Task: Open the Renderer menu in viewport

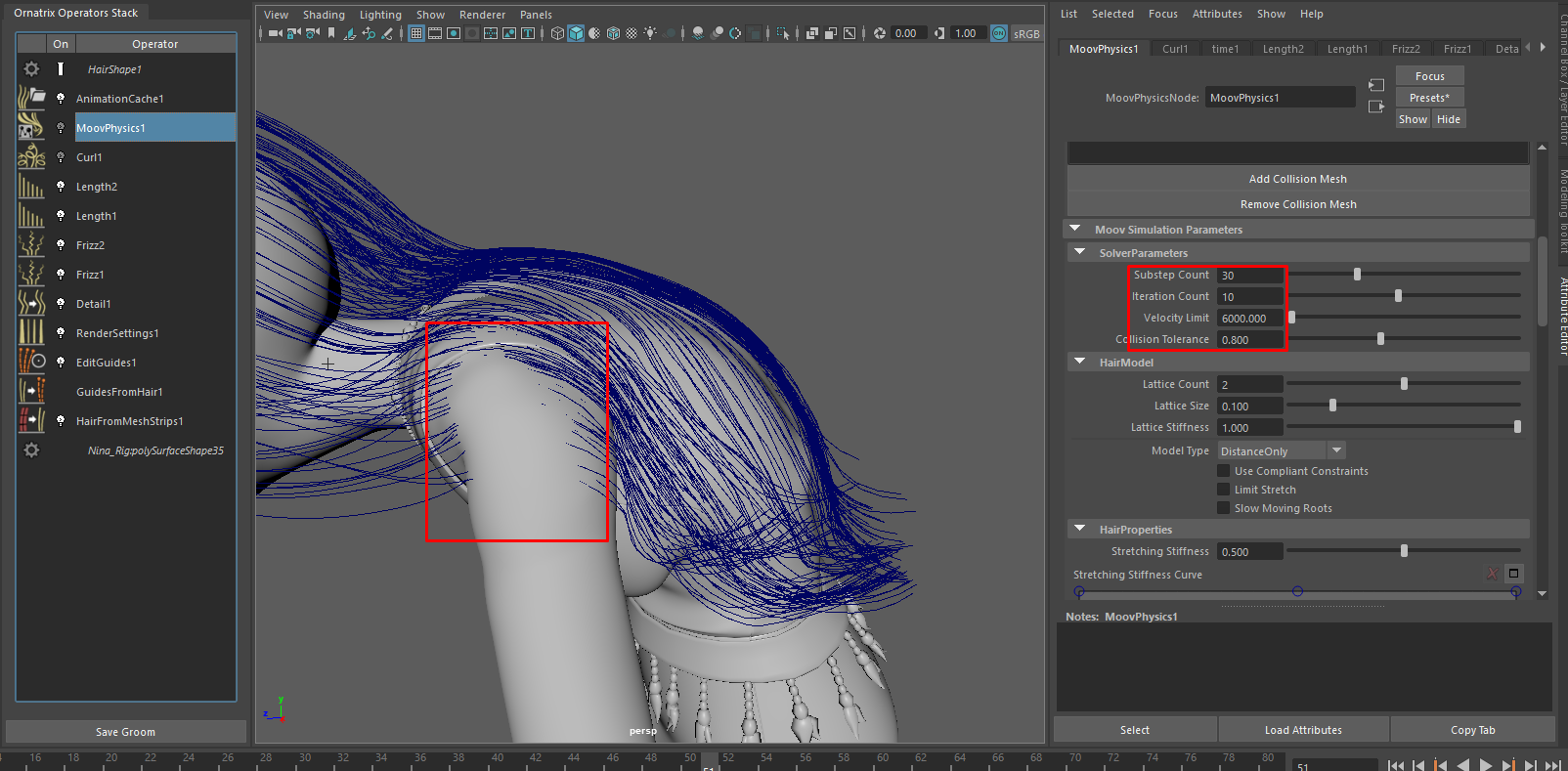Action: (482, 15)
